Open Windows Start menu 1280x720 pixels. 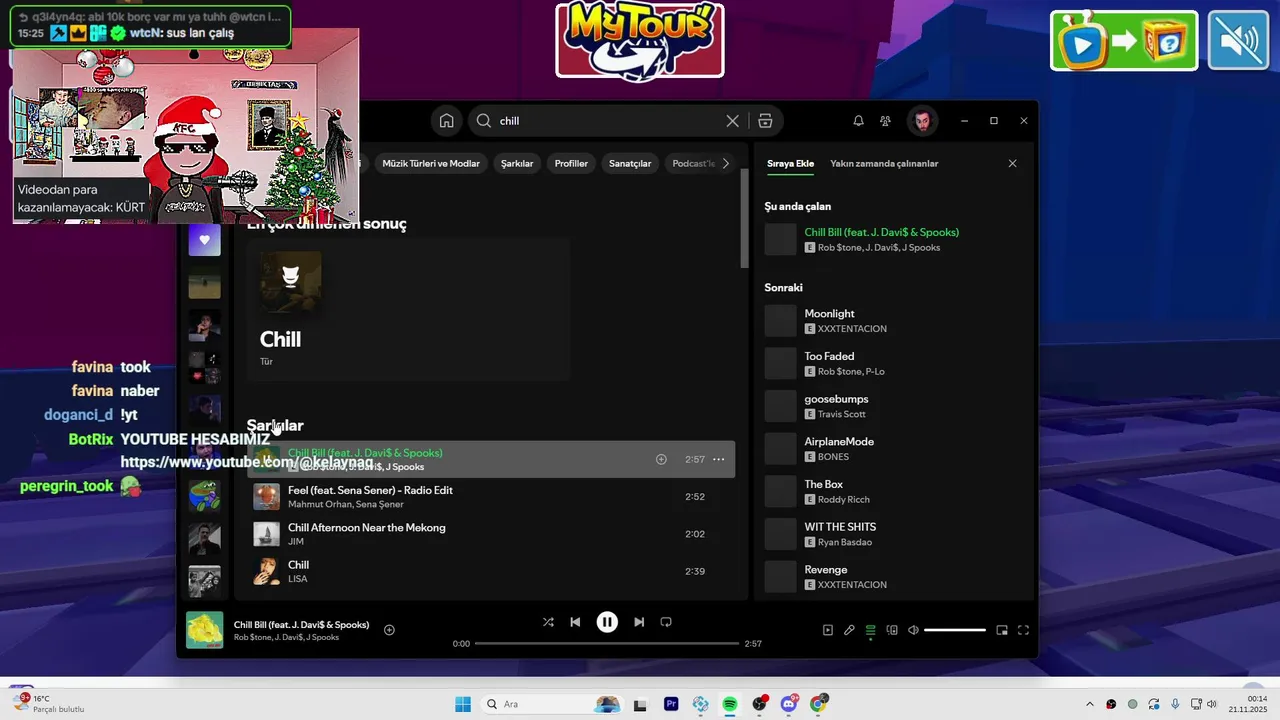pyautogui.click(x=463, y=704)
